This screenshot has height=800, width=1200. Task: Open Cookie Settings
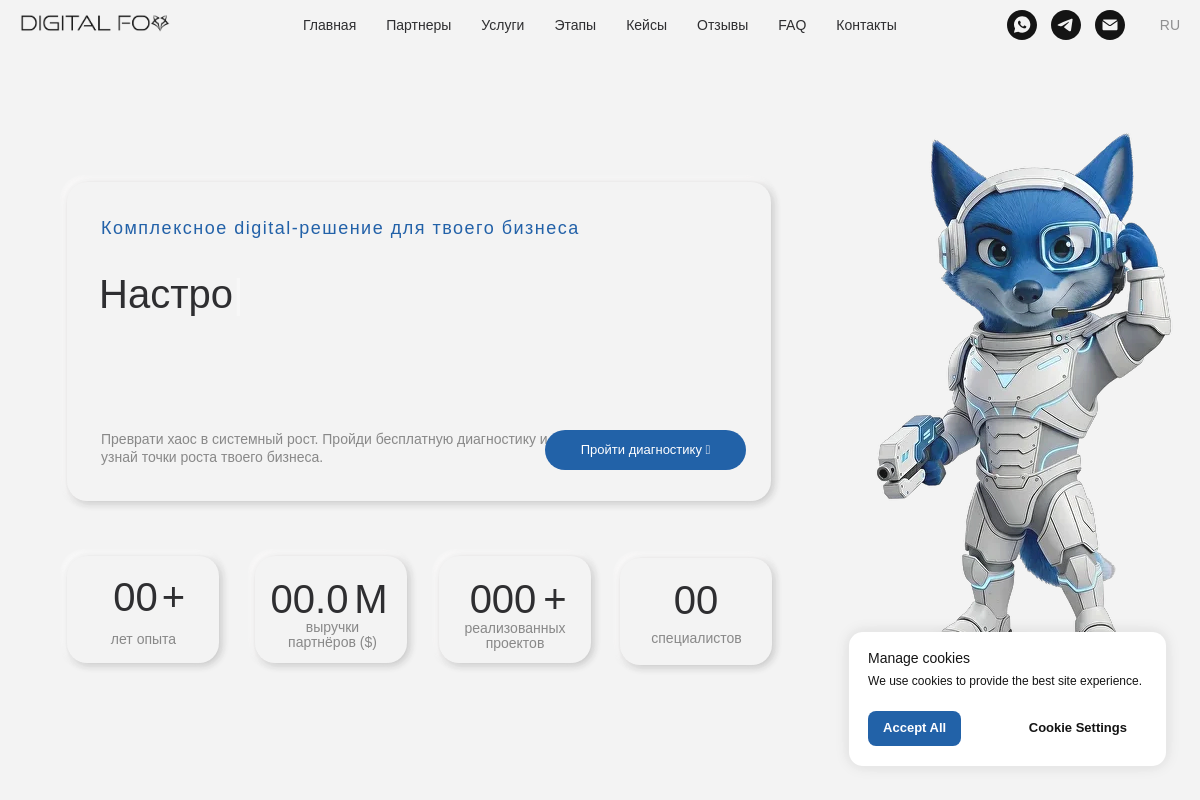(1077, 728)
